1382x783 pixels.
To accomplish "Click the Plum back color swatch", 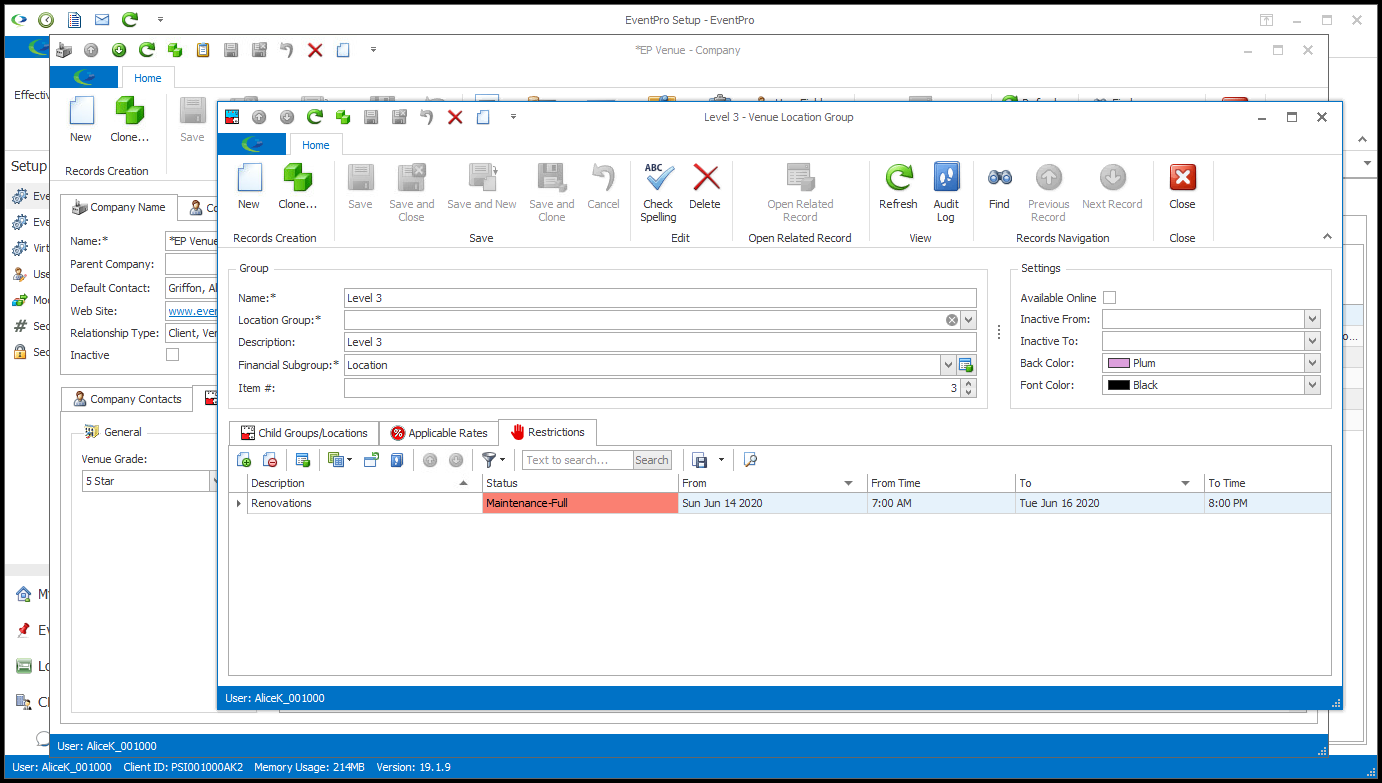I will point(1119,363).
